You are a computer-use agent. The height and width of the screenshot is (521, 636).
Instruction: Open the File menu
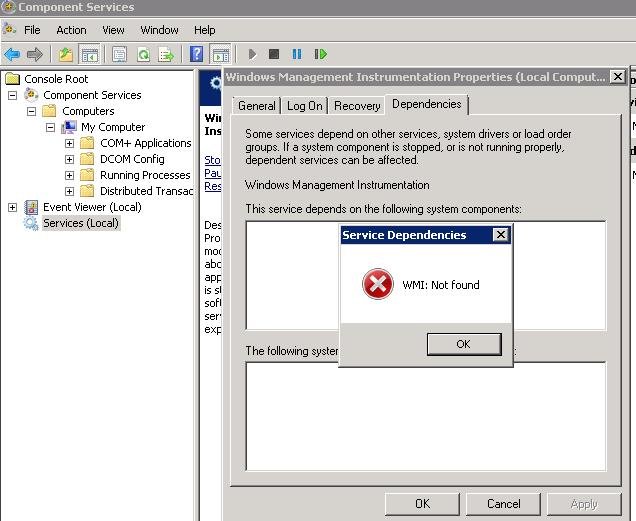[x=32, y=30]
